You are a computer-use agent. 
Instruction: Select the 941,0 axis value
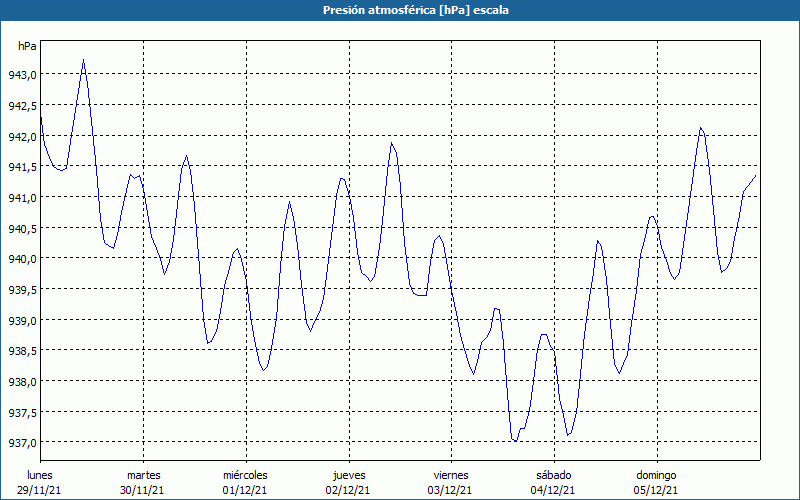click(22, 197)
